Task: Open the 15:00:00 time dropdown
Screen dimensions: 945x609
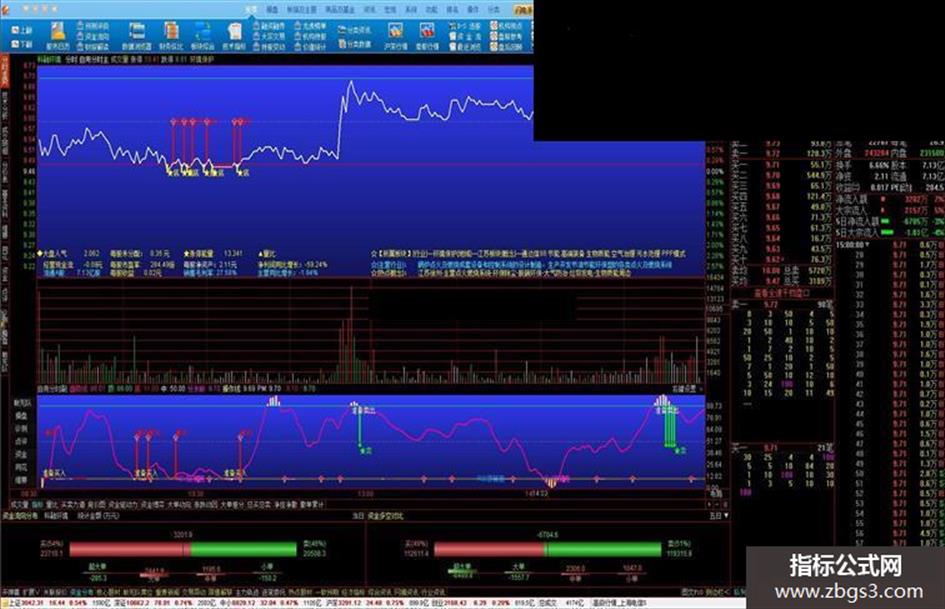Action: [854, 245]
